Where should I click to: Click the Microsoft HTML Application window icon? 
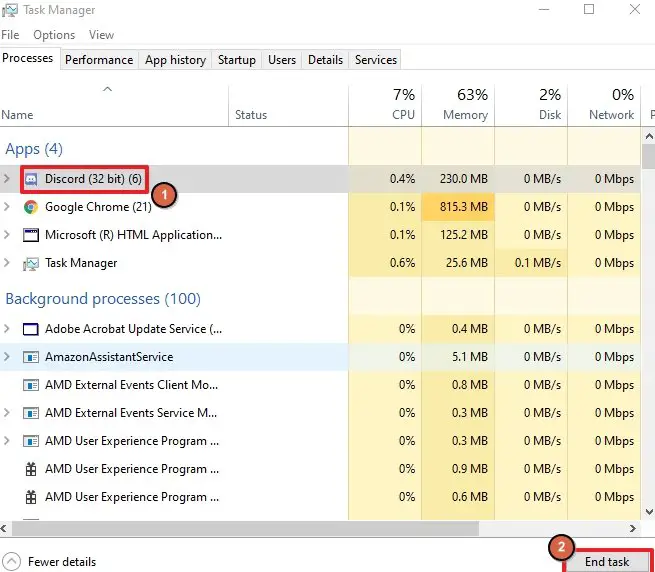31,235
